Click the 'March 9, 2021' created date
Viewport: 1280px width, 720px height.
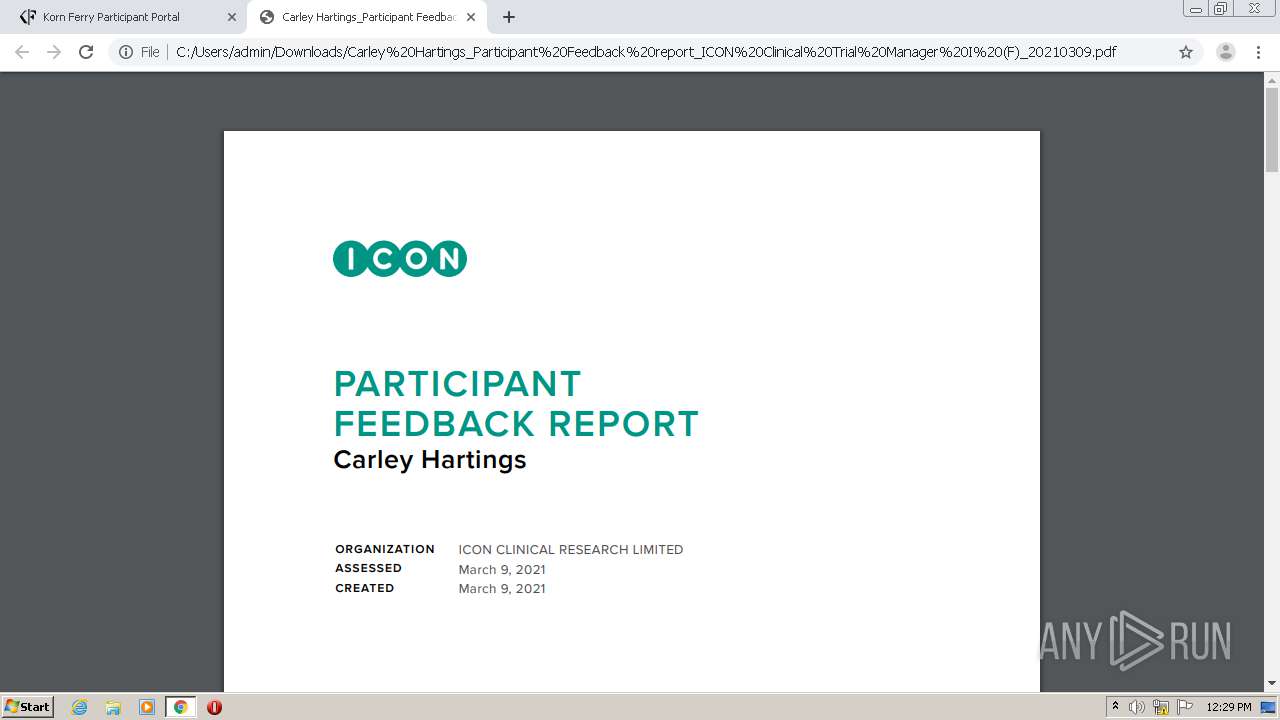[x=502, y=589]
